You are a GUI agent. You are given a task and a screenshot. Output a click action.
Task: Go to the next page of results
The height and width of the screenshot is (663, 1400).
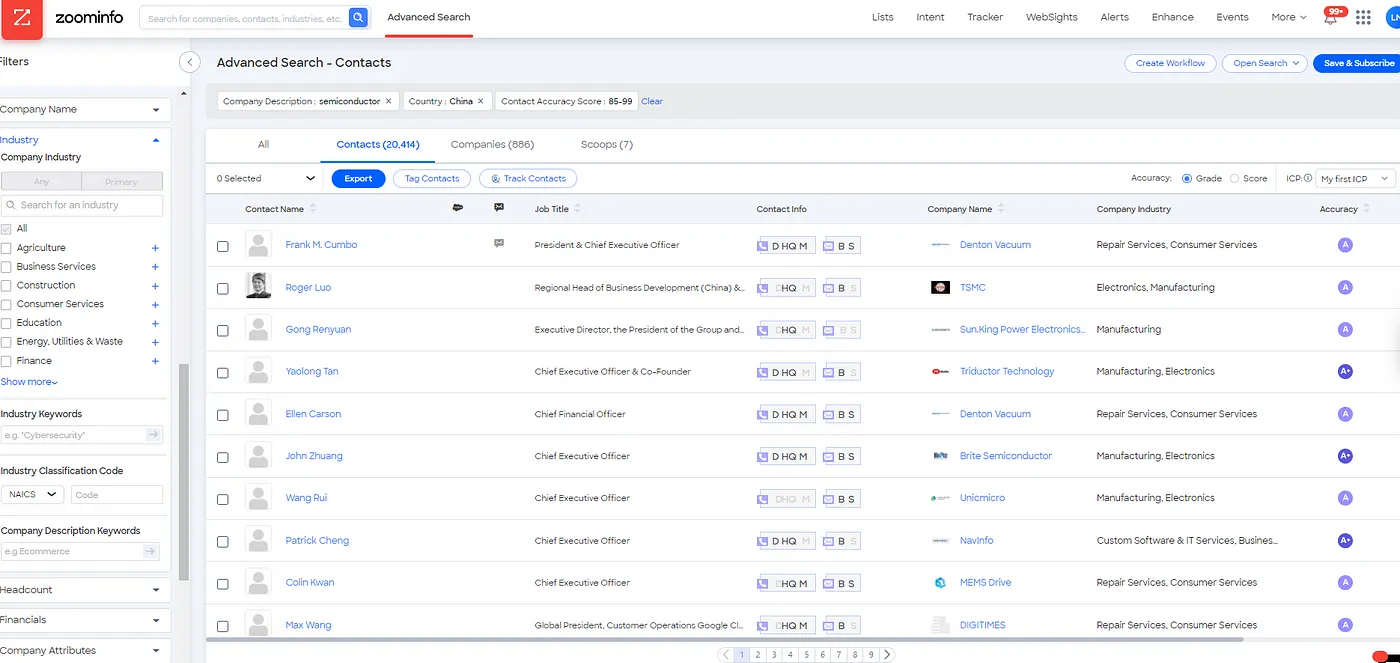[x=887, y=655]
